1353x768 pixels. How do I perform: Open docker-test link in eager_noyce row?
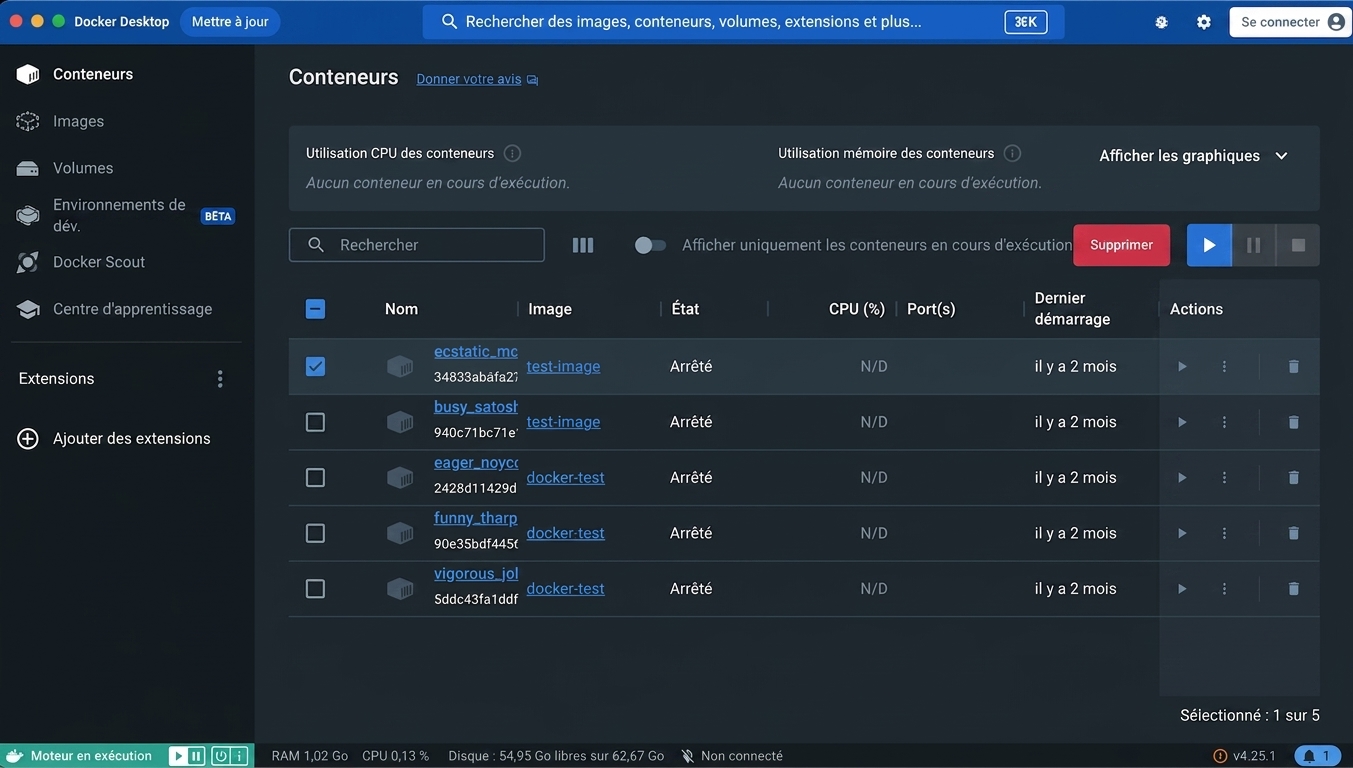tap(565, 477)
